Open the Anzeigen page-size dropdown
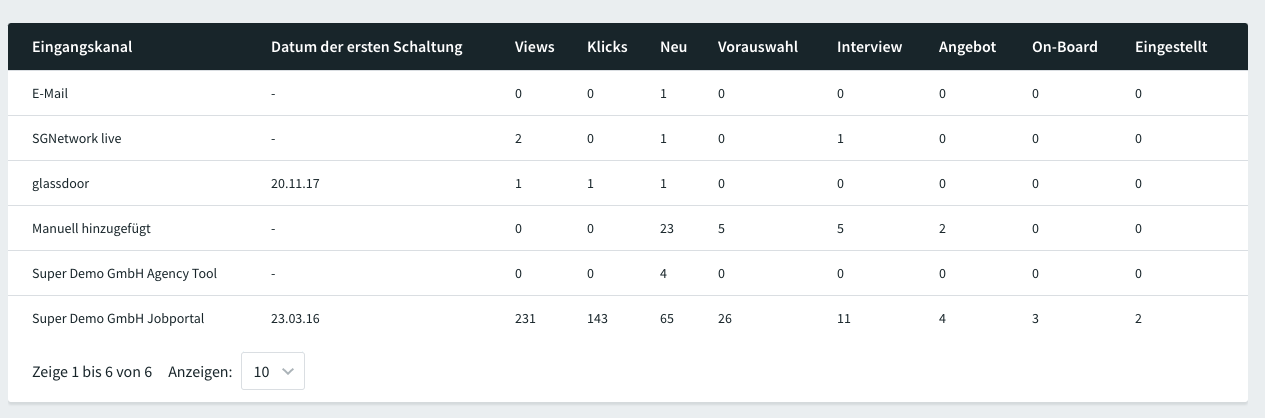Viewport: 1265px width, 418px height. click(x=273, y=371)
